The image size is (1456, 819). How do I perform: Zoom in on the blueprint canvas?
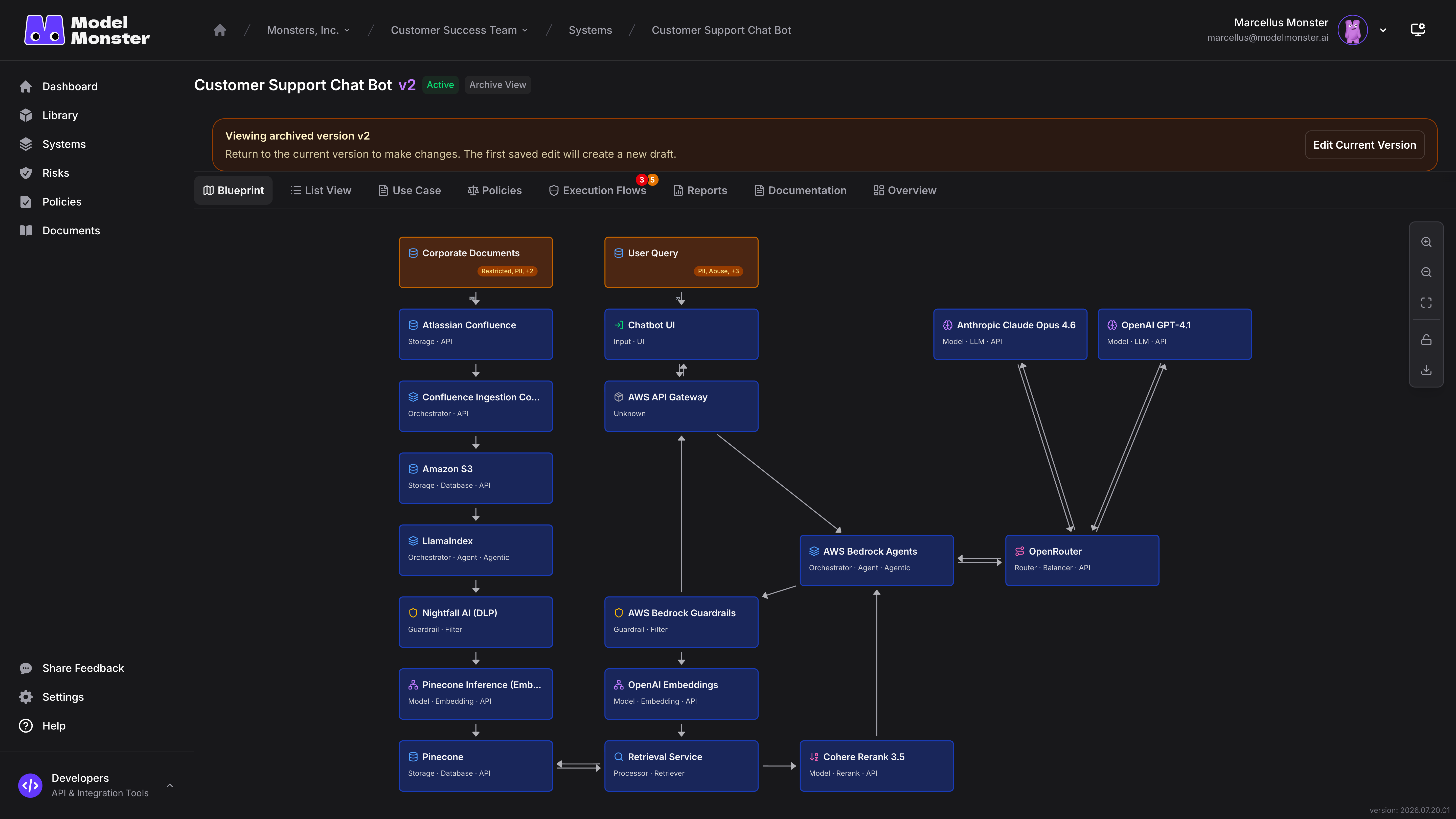point(1426,242)
